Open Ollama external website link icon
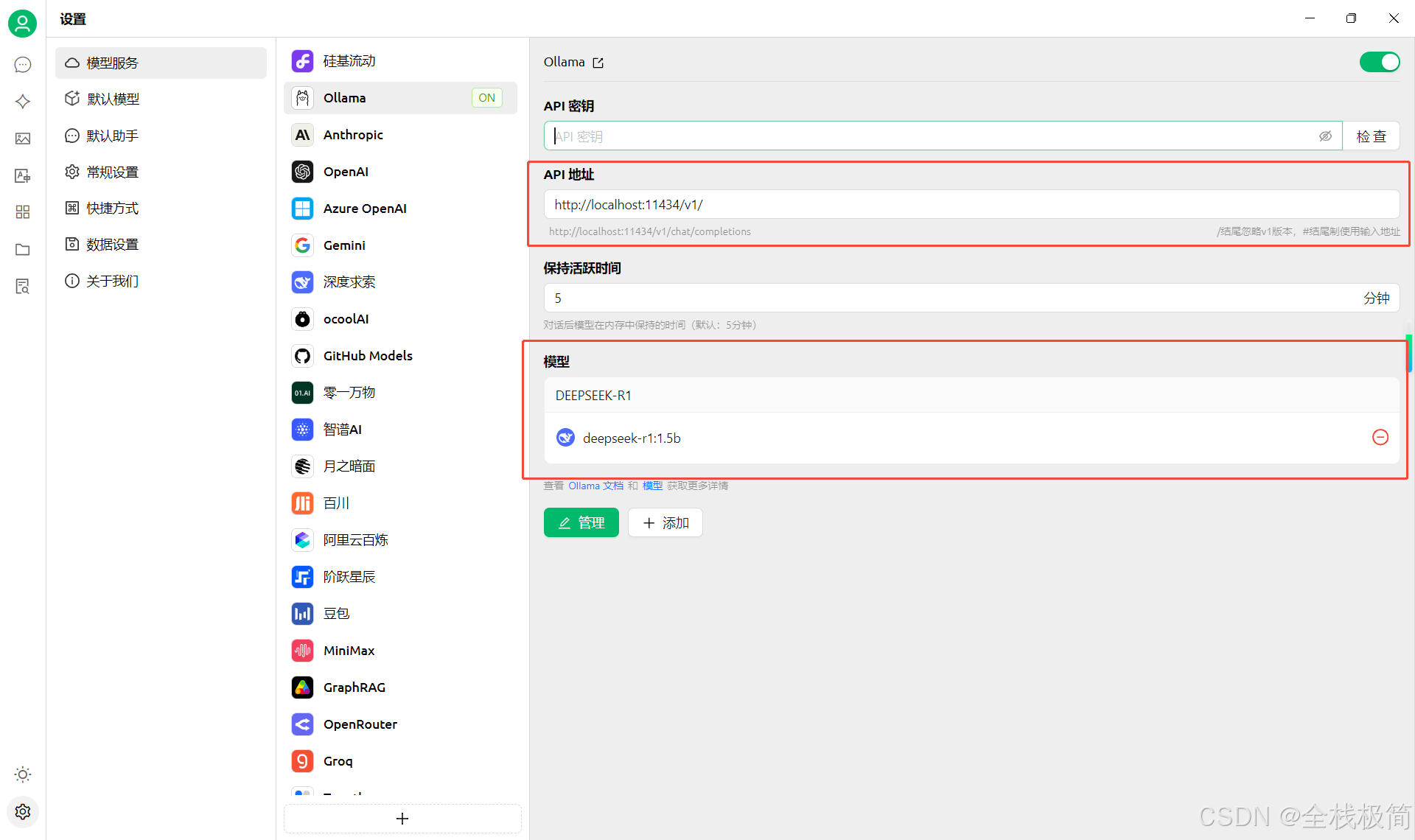 pos(598,63)
